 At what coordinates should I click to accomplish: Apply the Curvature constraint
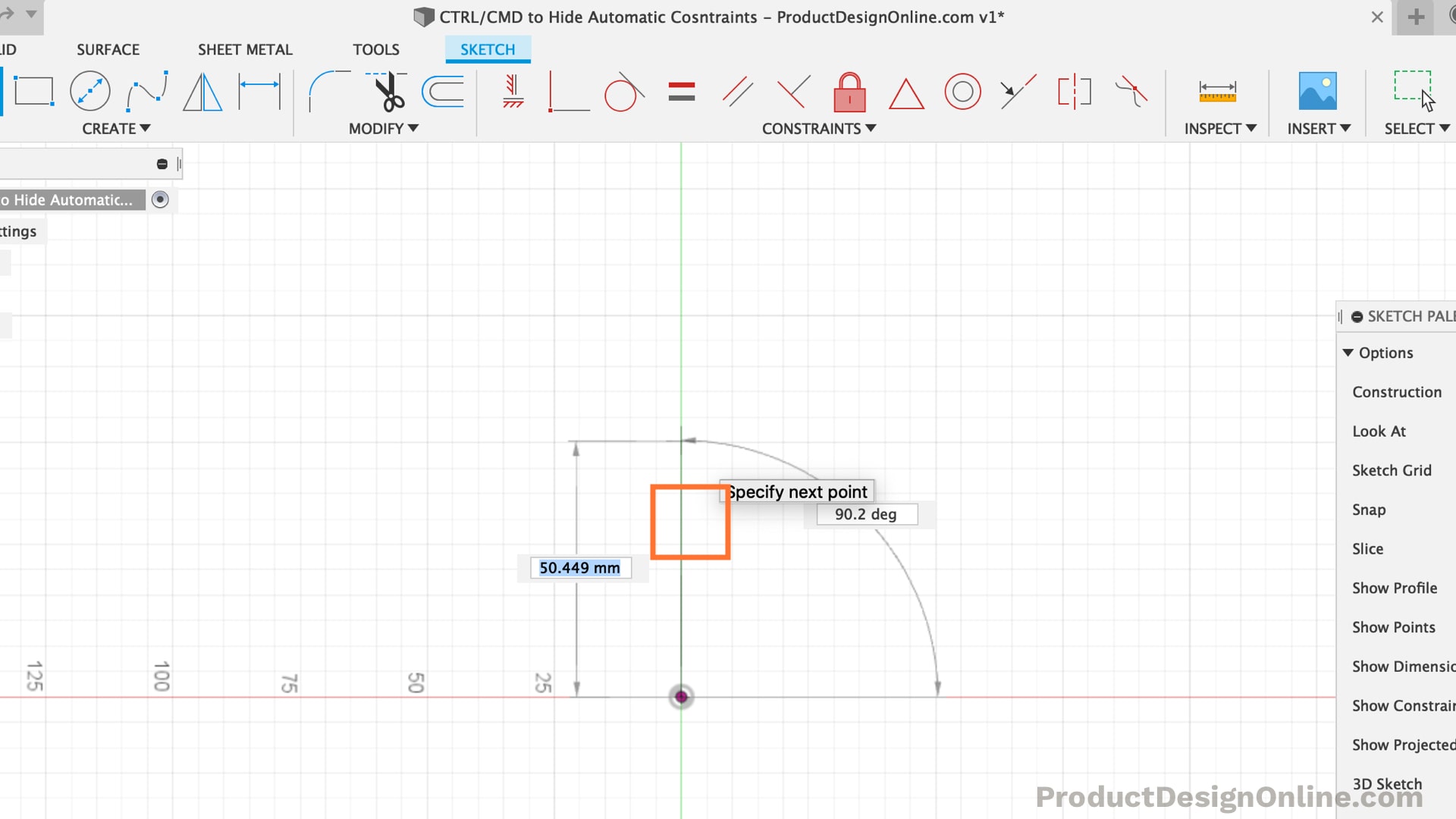pos(1131,92)
